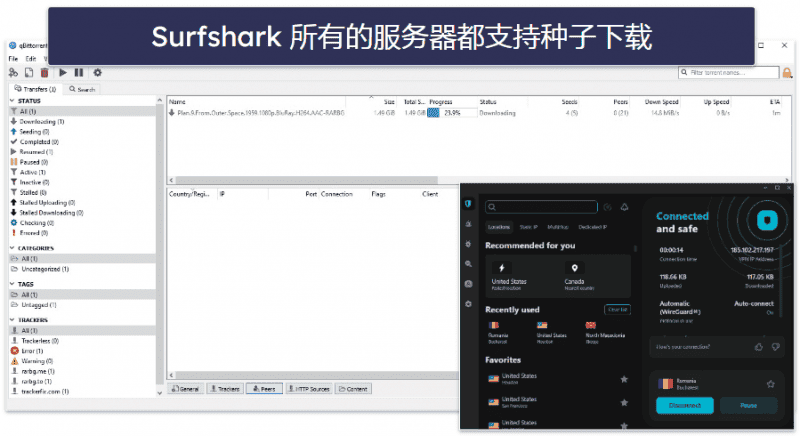This screenshot has height=436, width=800.
Task: Open the File menu in qBittorrent
Action: 13,59
